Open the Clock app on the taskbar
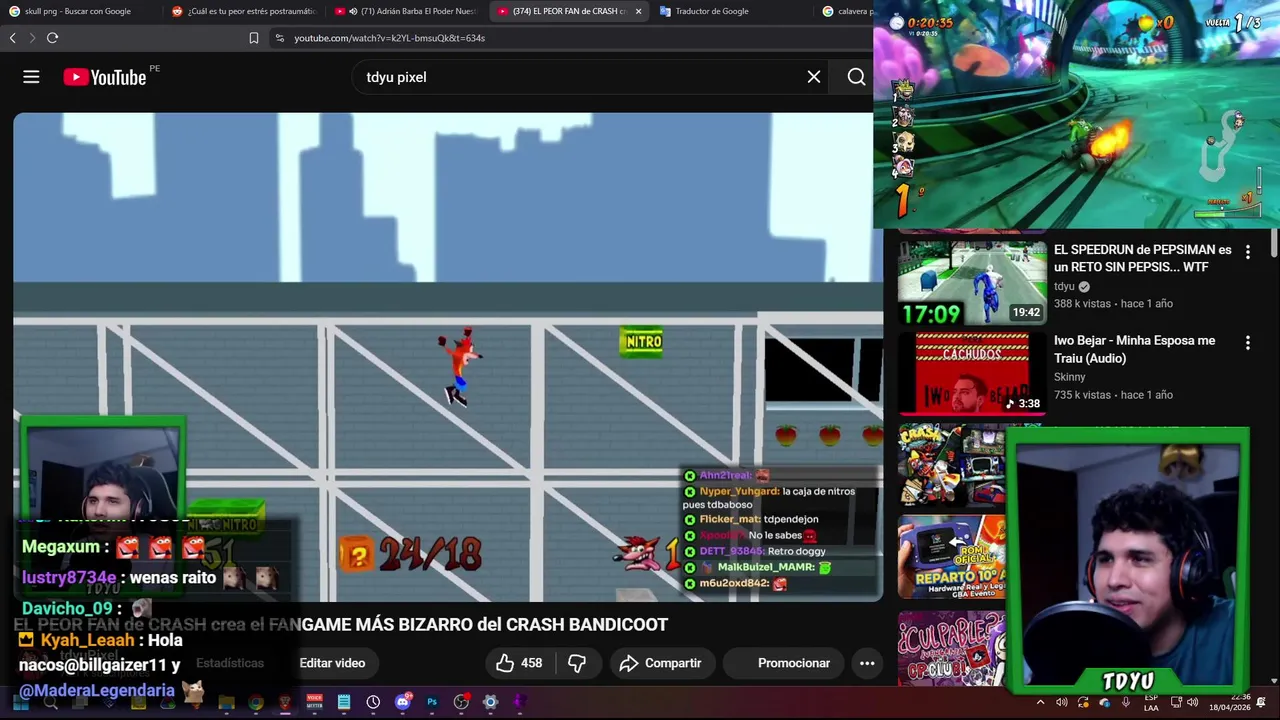 click(373, 702)
